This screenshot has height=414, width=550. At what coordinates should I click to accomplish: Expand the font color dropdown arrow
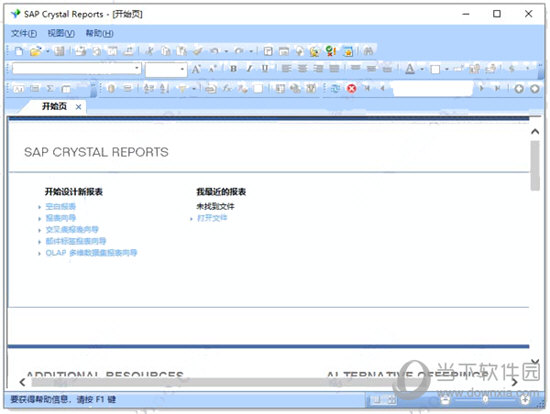(422, 69)
